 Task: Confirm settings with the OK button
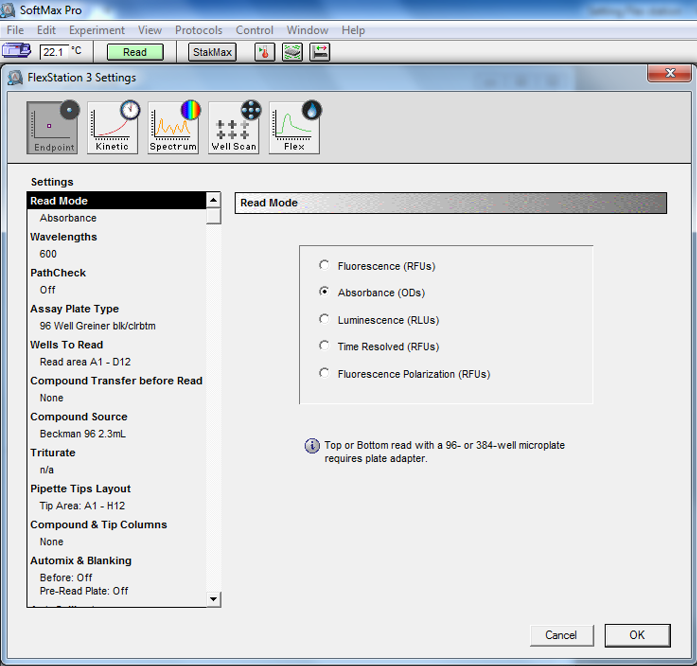637,635
